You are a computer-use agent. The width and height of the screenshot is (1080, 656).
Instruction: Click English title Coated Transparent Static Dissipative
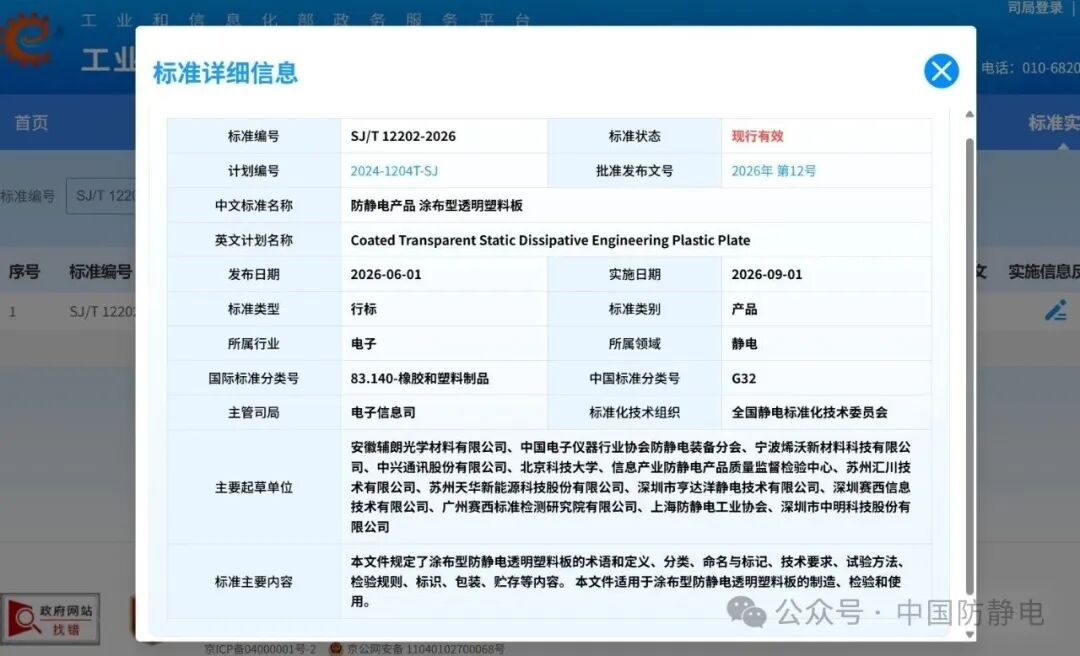(x=550, y=240)
